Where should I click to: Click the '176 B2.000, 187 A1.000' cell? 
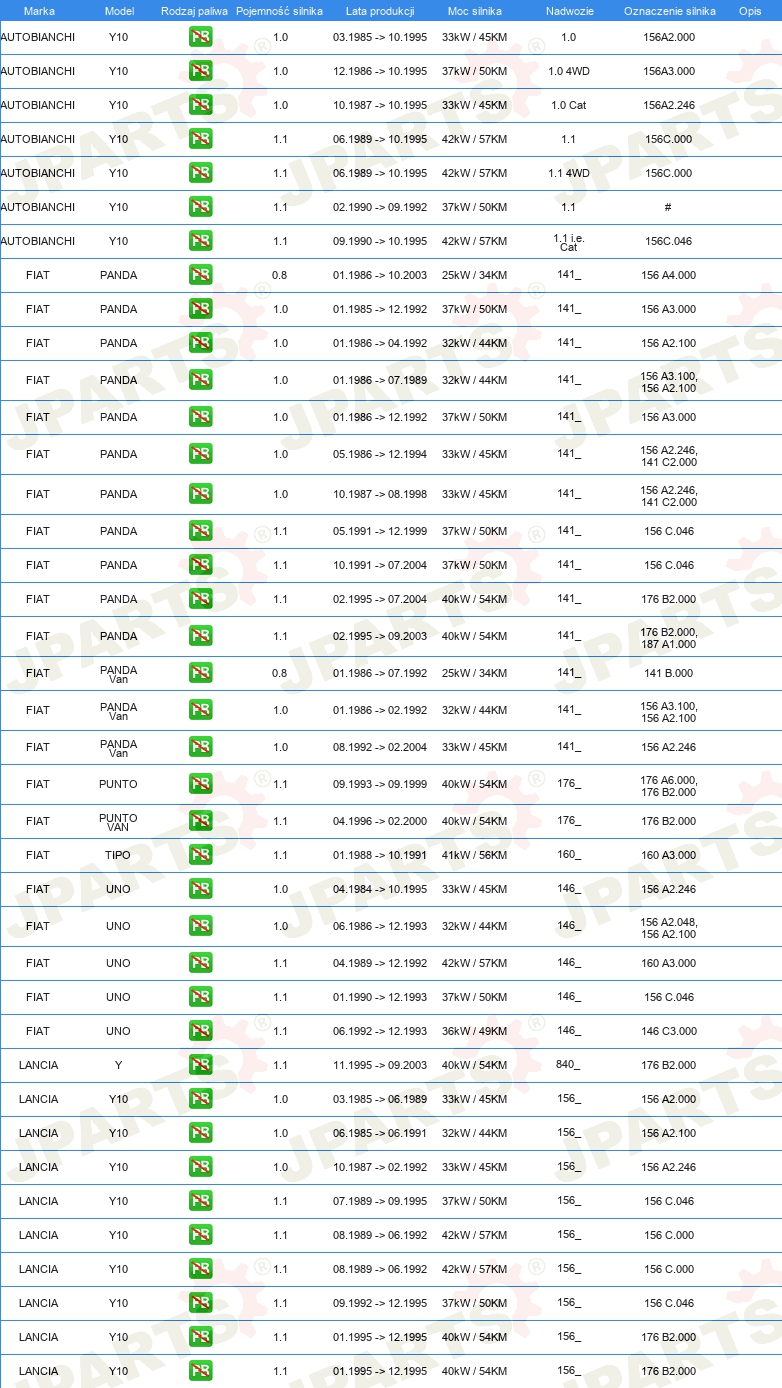(x=669, y=638)
